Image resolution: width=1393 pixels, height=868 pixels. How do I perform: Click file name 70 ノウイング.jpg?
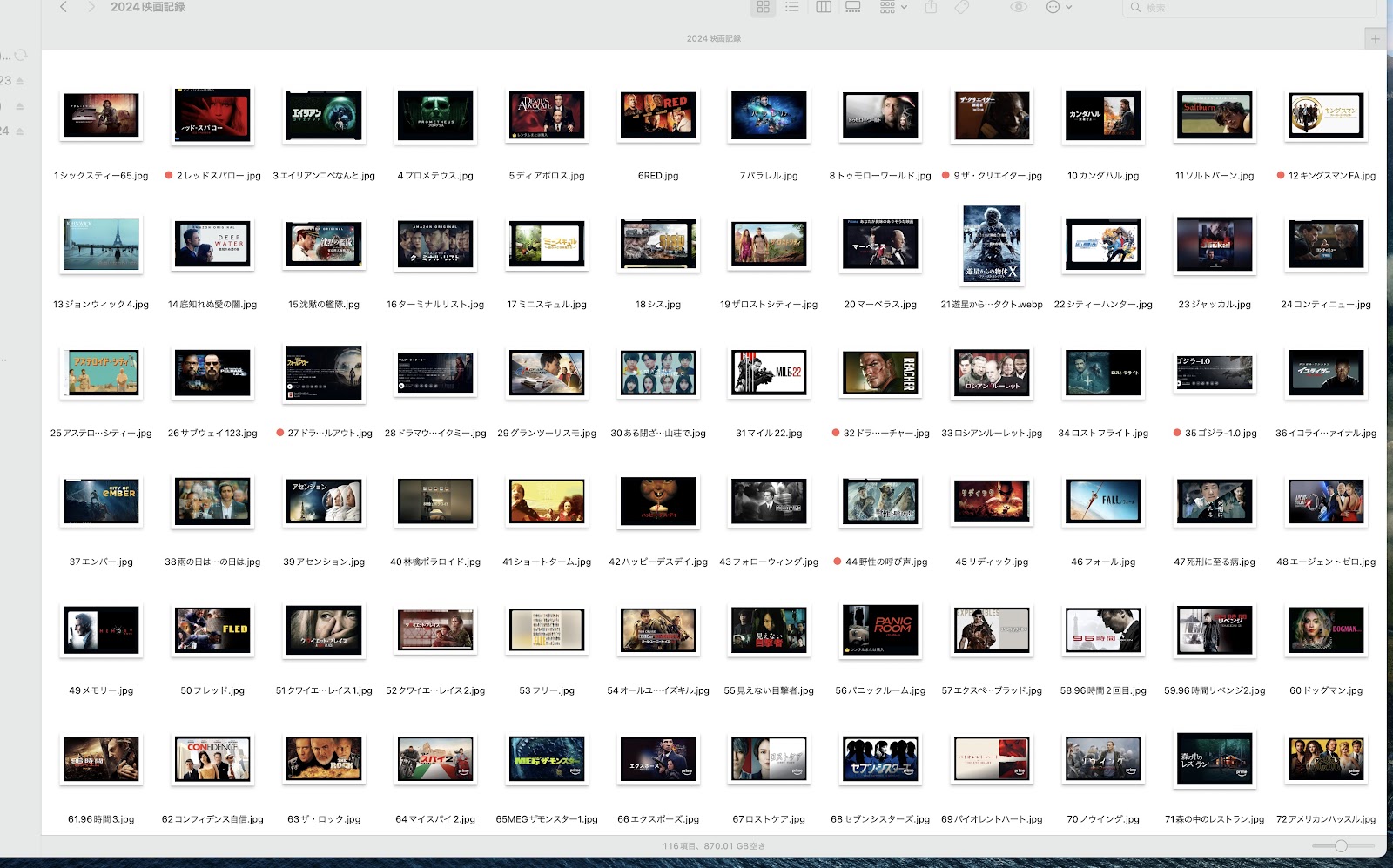(x=1103, y=820)
